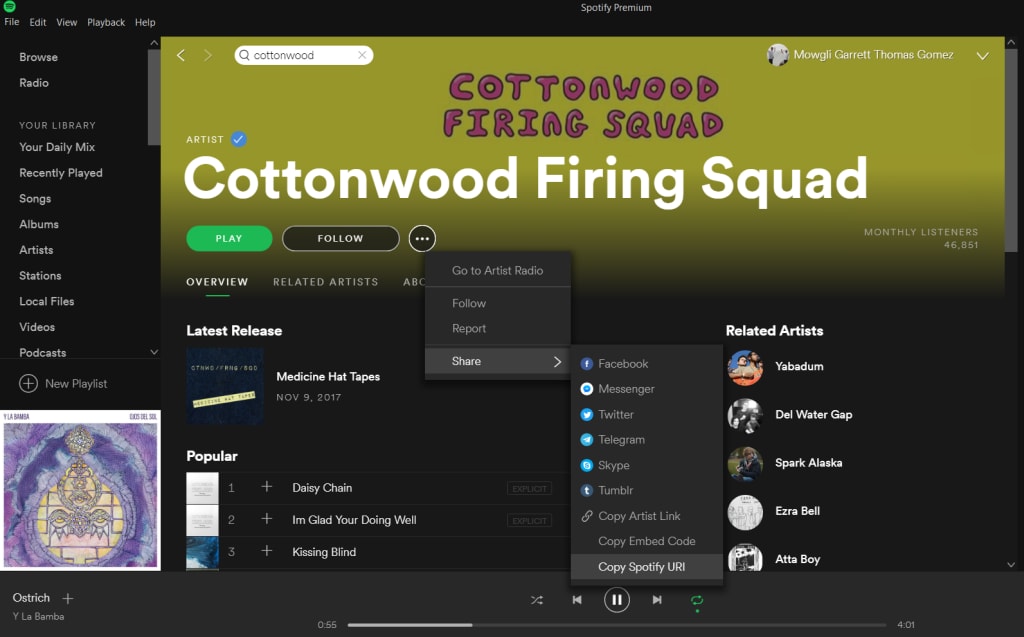Skip to the previous track
1024x637 pixels.
click(x=577, y=600)
